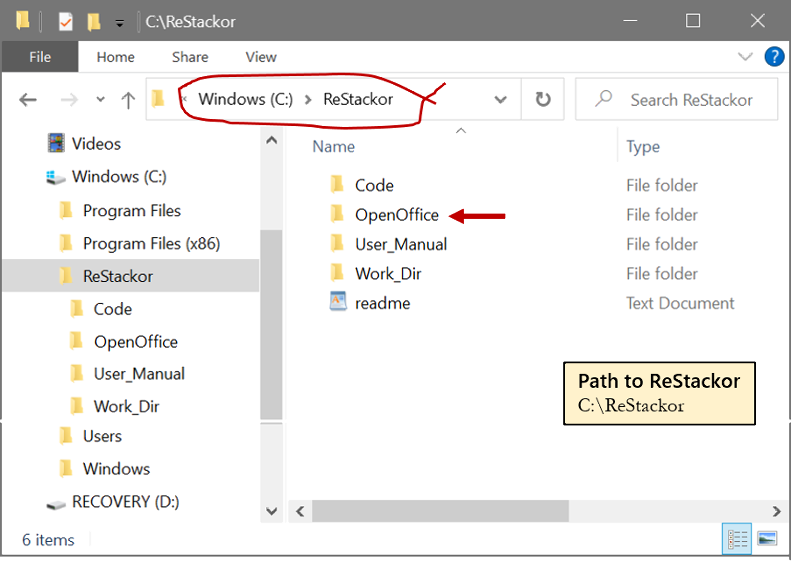Click the Search ReStackor field
The image size is (791, 562).
[x=676, y=99]
